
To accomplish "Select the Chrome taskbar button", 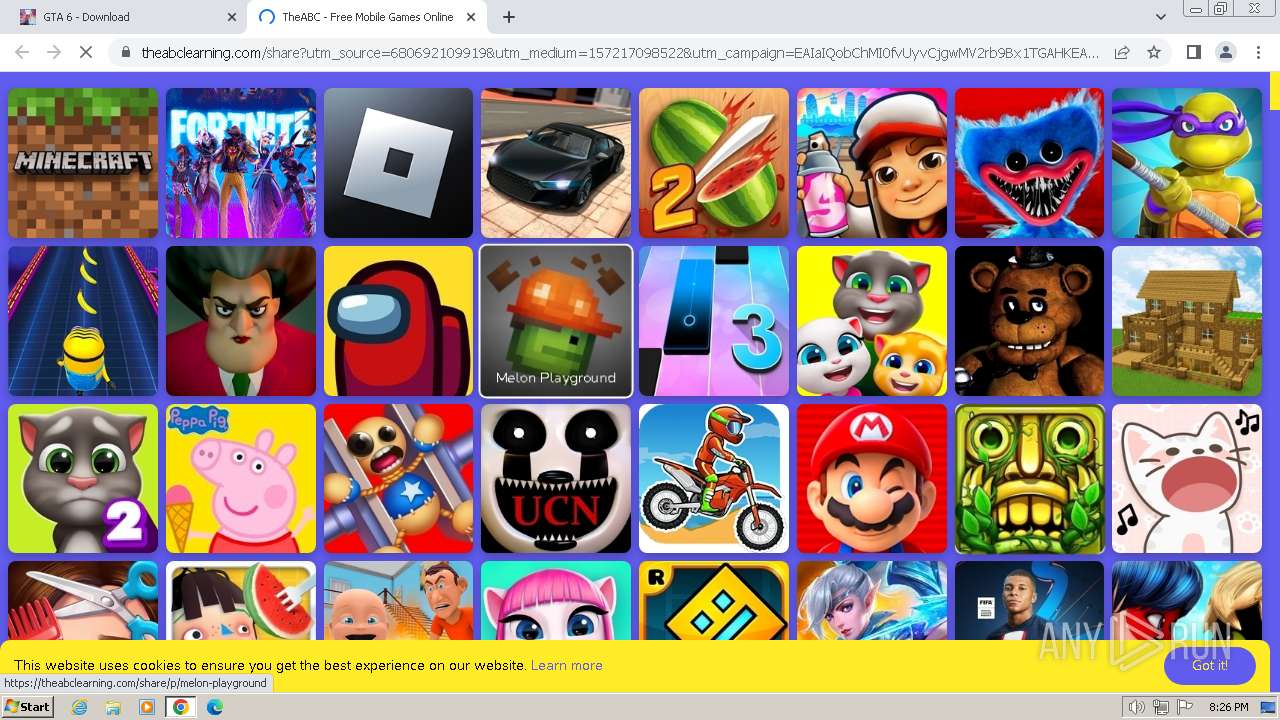I will [x=180, y=707].
